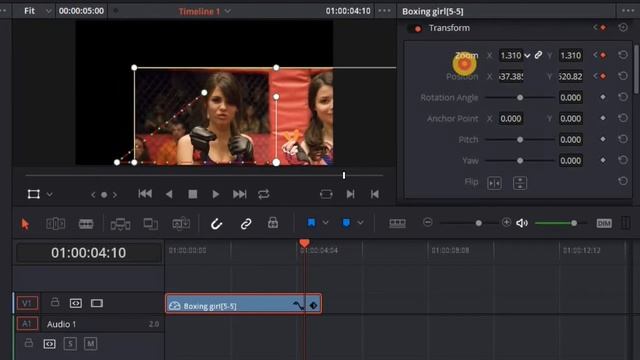
Task: Toggle Loop playback button
Action: 263,194
